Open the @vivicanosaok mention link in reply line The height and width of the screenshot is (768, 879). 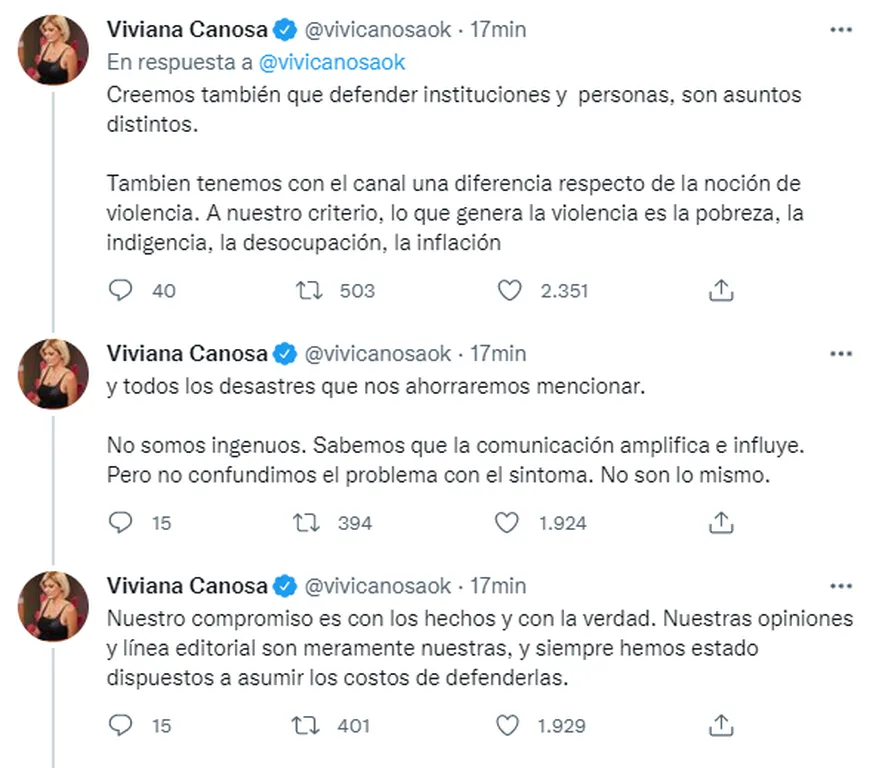332,62
